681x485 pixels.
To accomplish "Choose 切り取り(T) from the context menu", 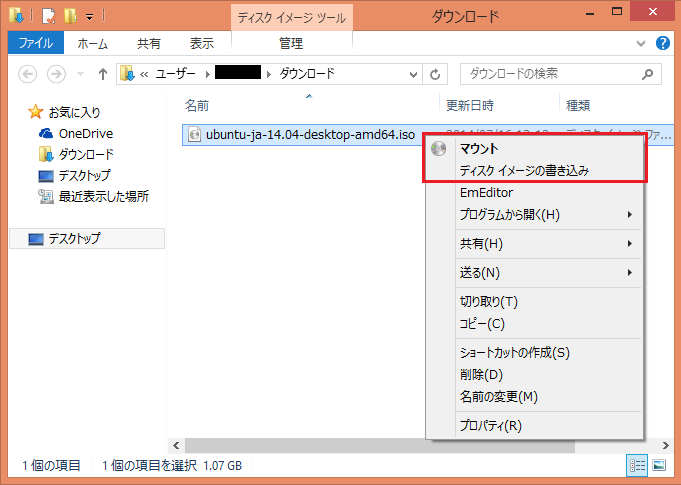I will click(x=535, y=302).
